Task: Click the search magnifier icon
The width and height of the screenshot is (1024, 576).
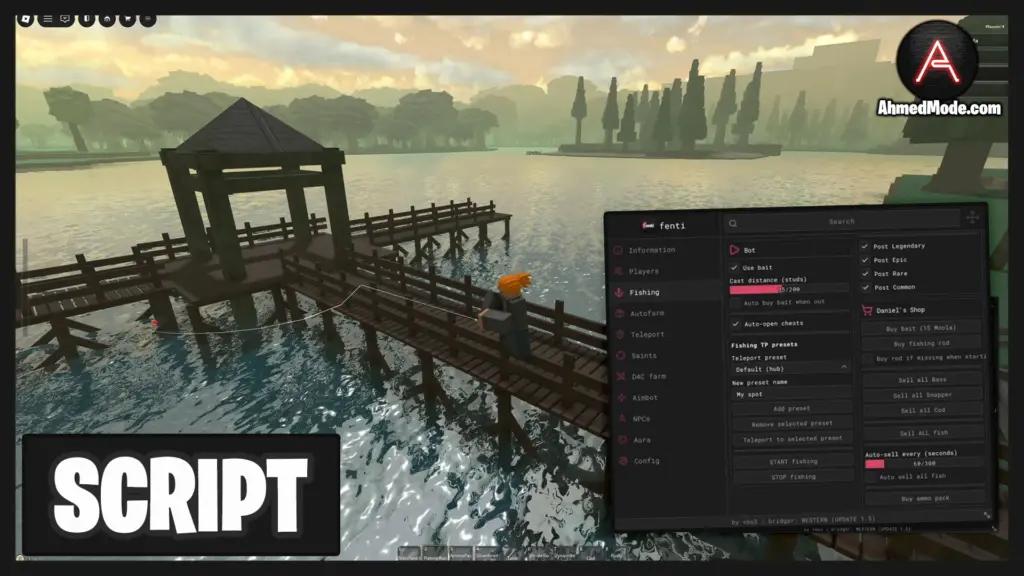Action: pos(733,224)
